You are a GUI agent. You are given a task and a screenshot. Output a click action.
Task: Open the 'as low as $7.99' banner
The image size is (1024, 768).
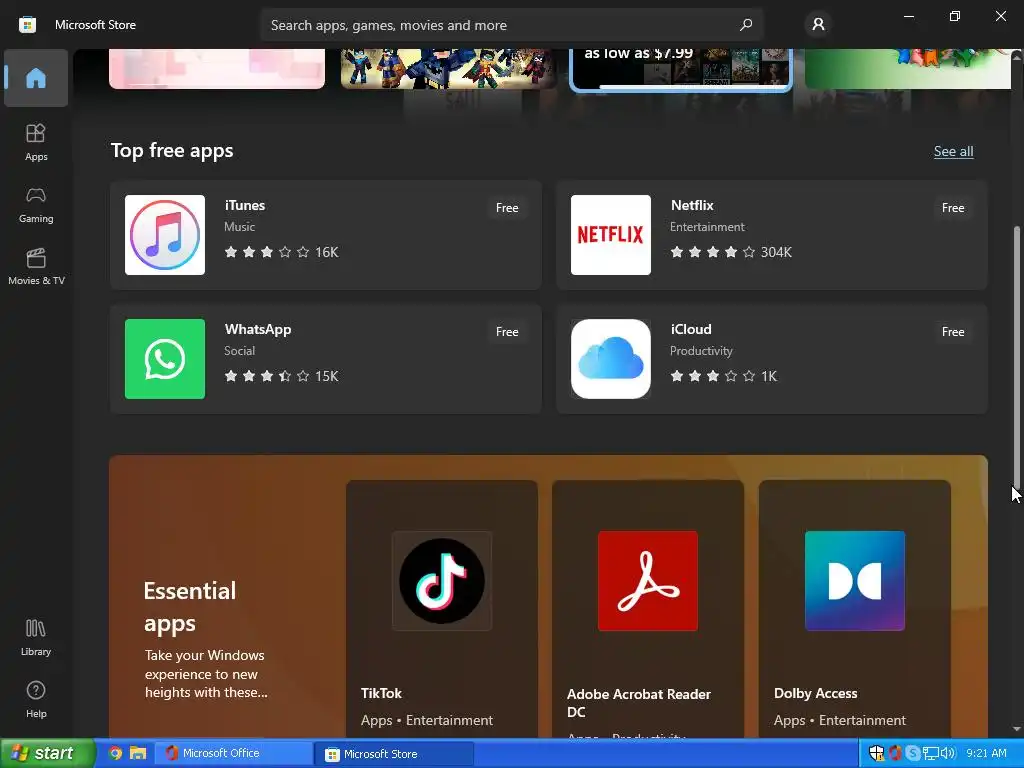pos(681,69)
